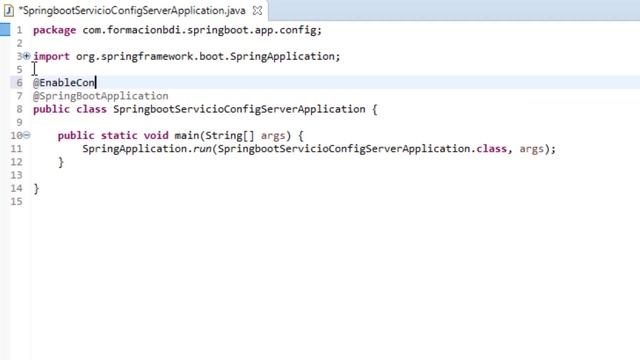Click public static void on line 10

click(113, 136)
